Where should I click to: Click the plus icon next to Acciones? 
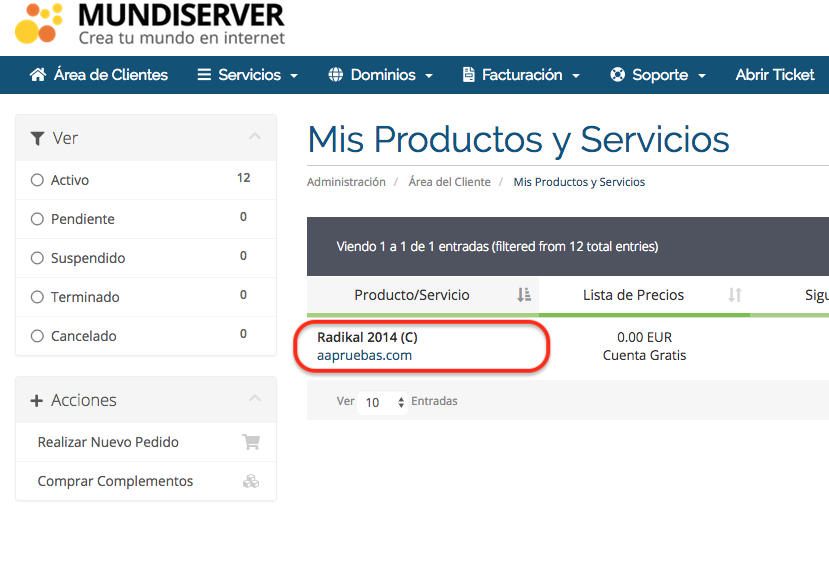[x=37, y=400]
